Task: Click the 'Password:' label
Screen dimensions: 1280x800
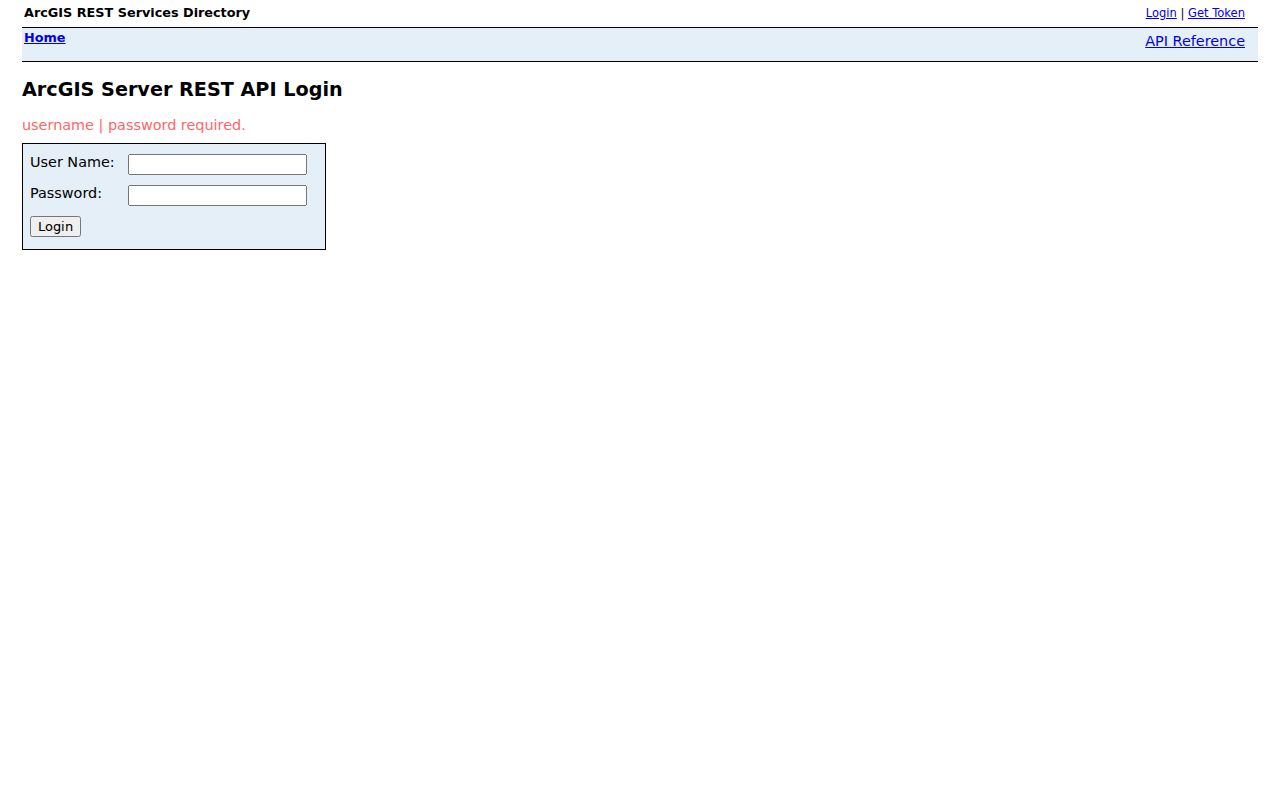Action: [66, 193]
